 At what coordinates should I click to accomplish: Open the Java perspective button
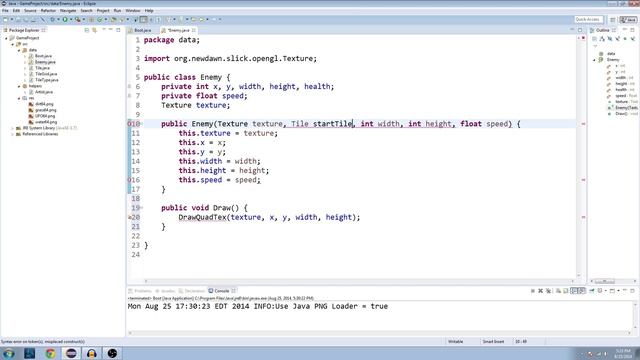pos(629,20)
